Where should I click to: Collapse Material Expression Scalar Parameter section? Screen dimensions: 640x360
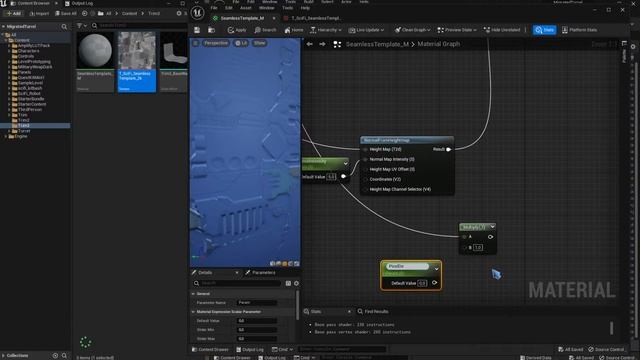pyautogui.click(x=193, y=312)
